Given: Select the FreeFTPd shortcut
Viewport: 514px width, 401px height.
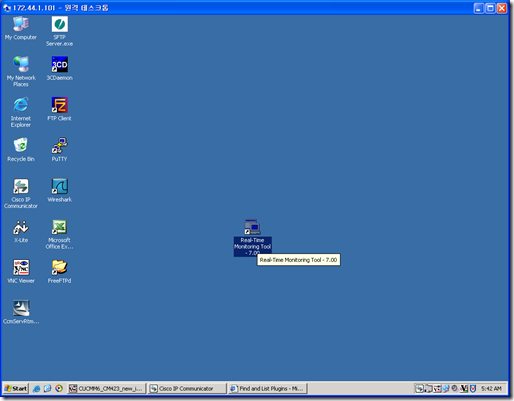Looking at the screenshot, I should [59, 272].
